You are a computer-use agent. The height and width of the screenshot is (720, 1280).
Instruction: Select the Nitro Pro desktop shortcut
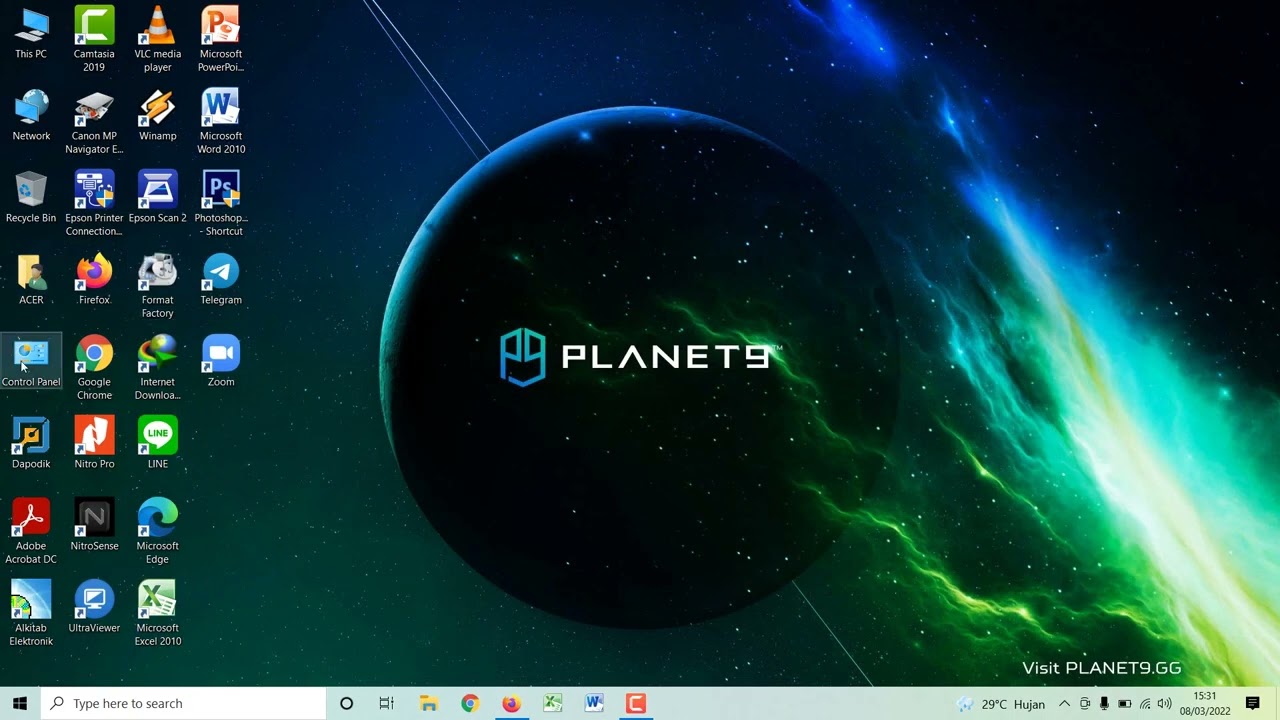[94, 443]
